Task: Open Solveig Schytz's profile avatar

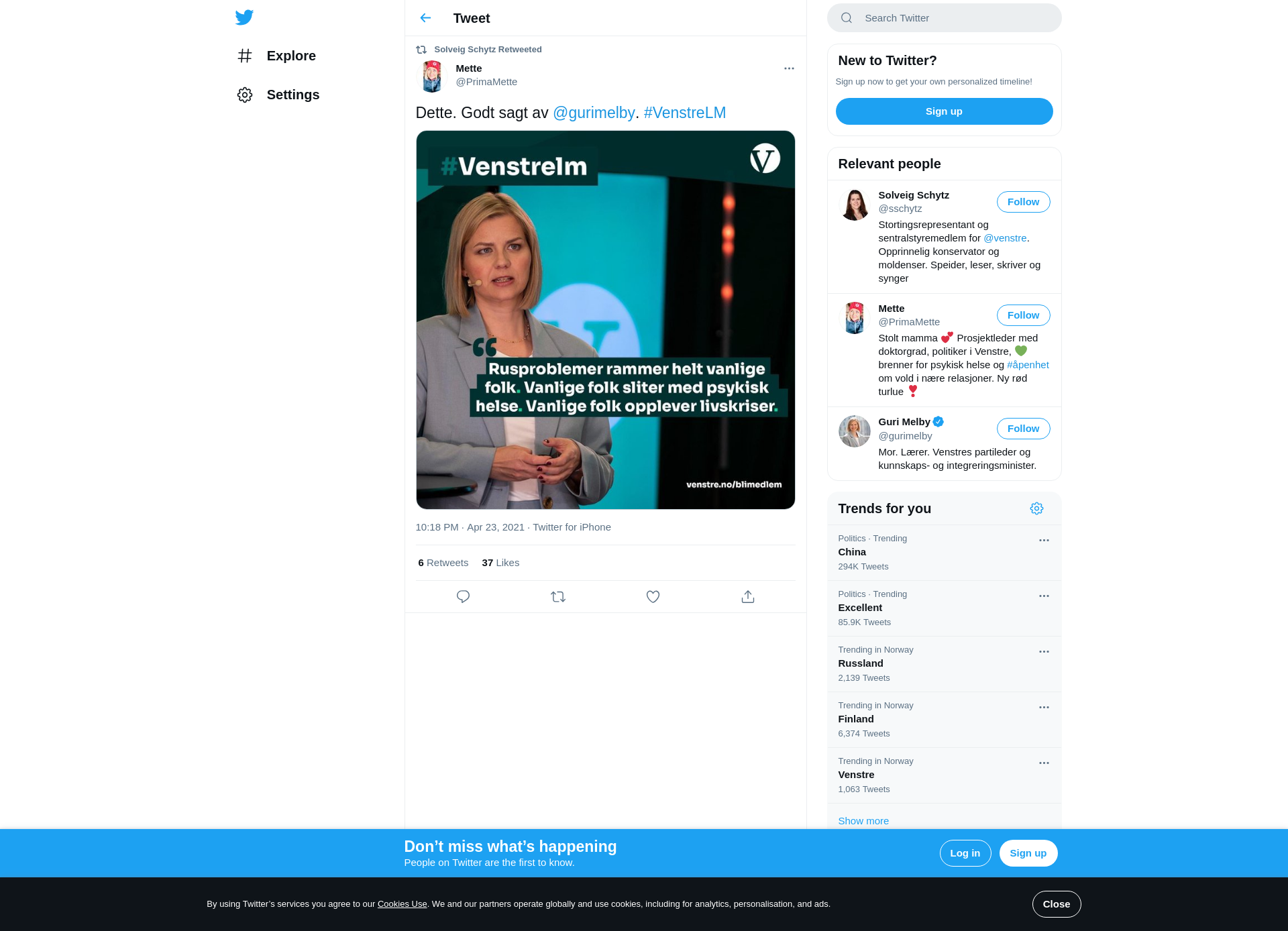Action: click(x=855, y=205)
